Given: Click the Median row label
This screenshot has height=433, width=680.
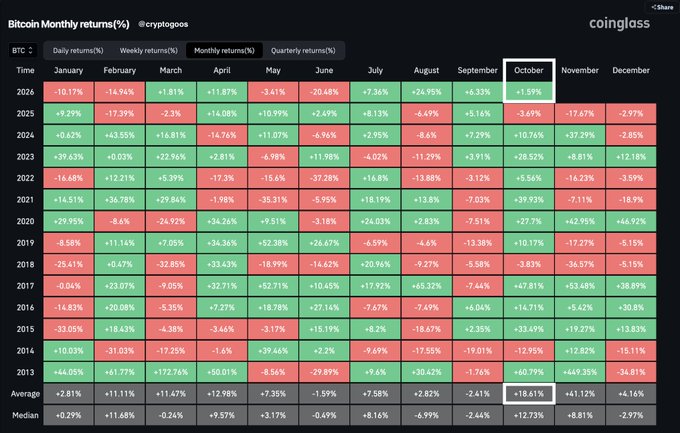Looking at the screenshot, I should (x=25, y=415).
